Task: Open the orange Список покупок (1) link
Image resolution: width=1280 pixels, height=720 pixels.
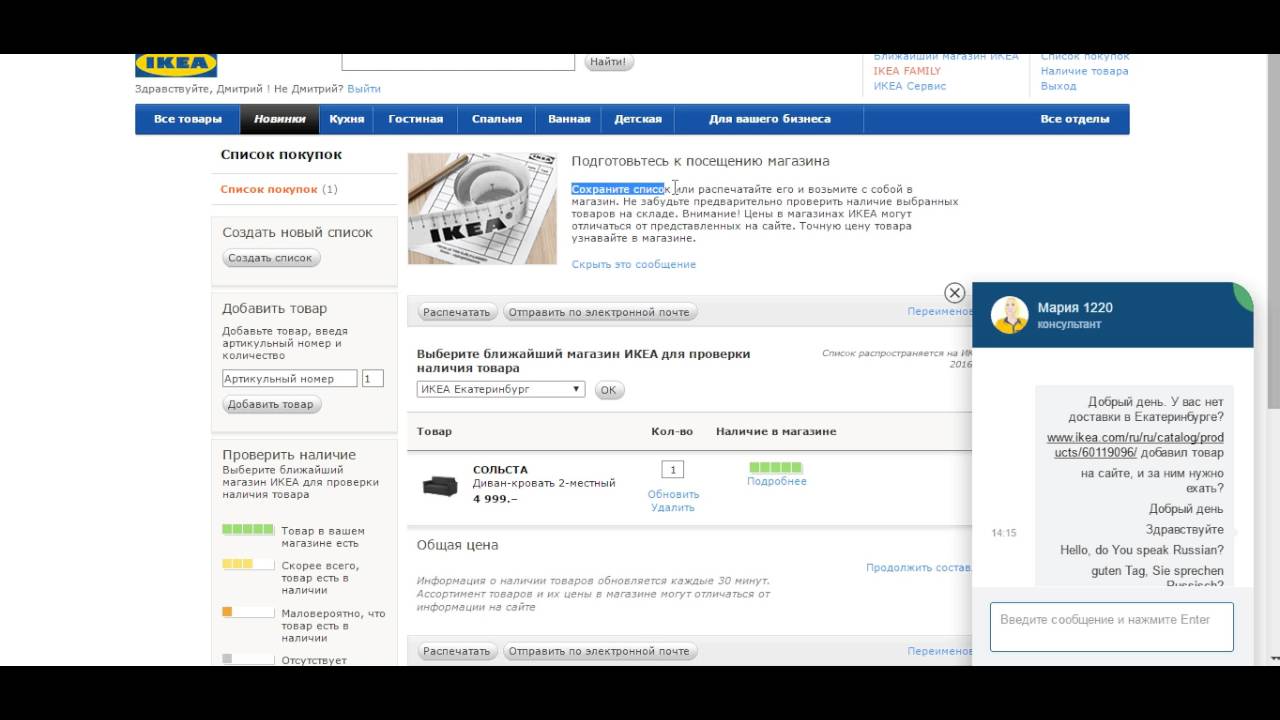Action: pos(279,189)
